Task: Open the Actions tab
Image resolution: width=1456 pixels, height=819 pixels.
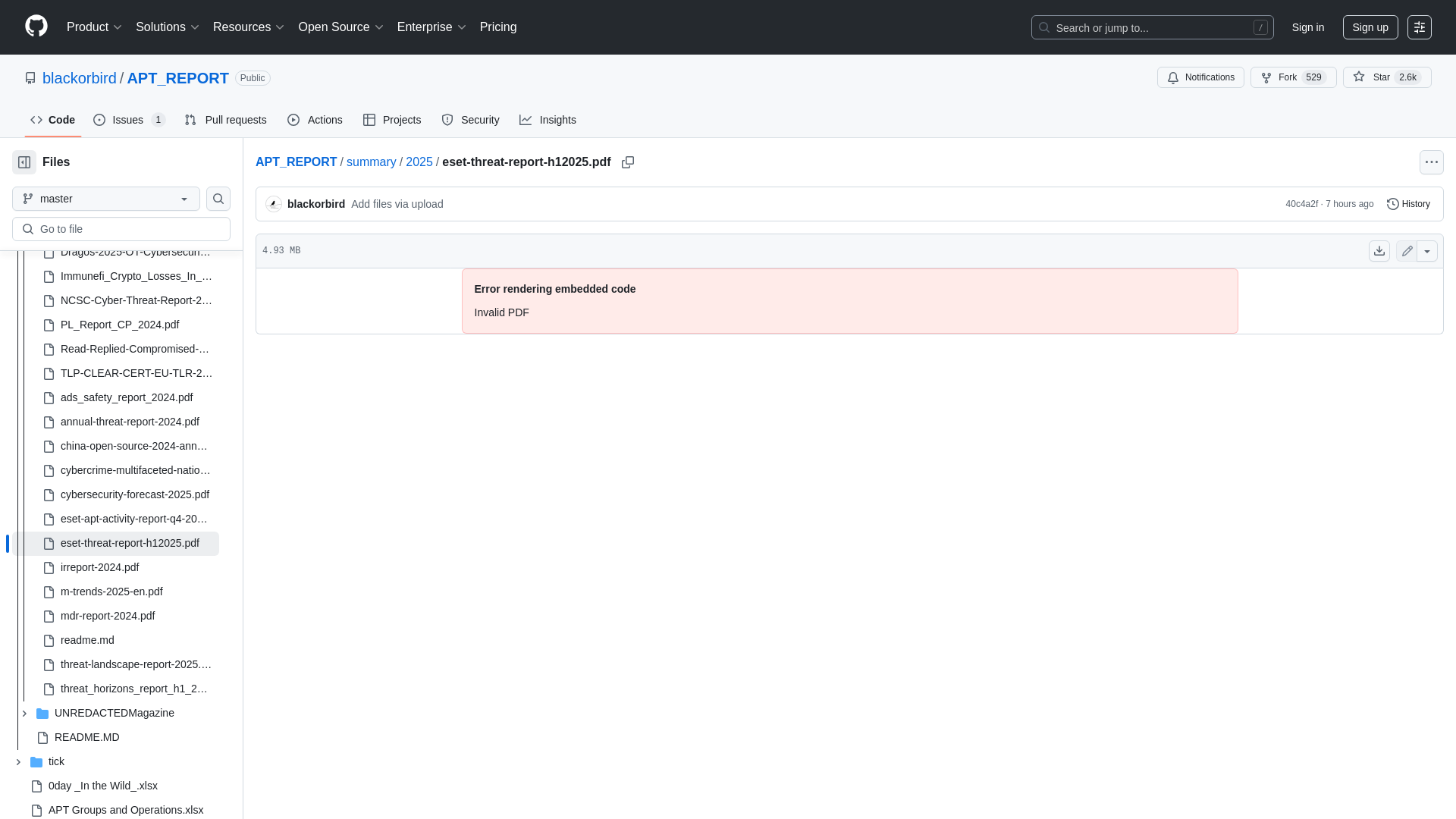Action: click(315, 120)
